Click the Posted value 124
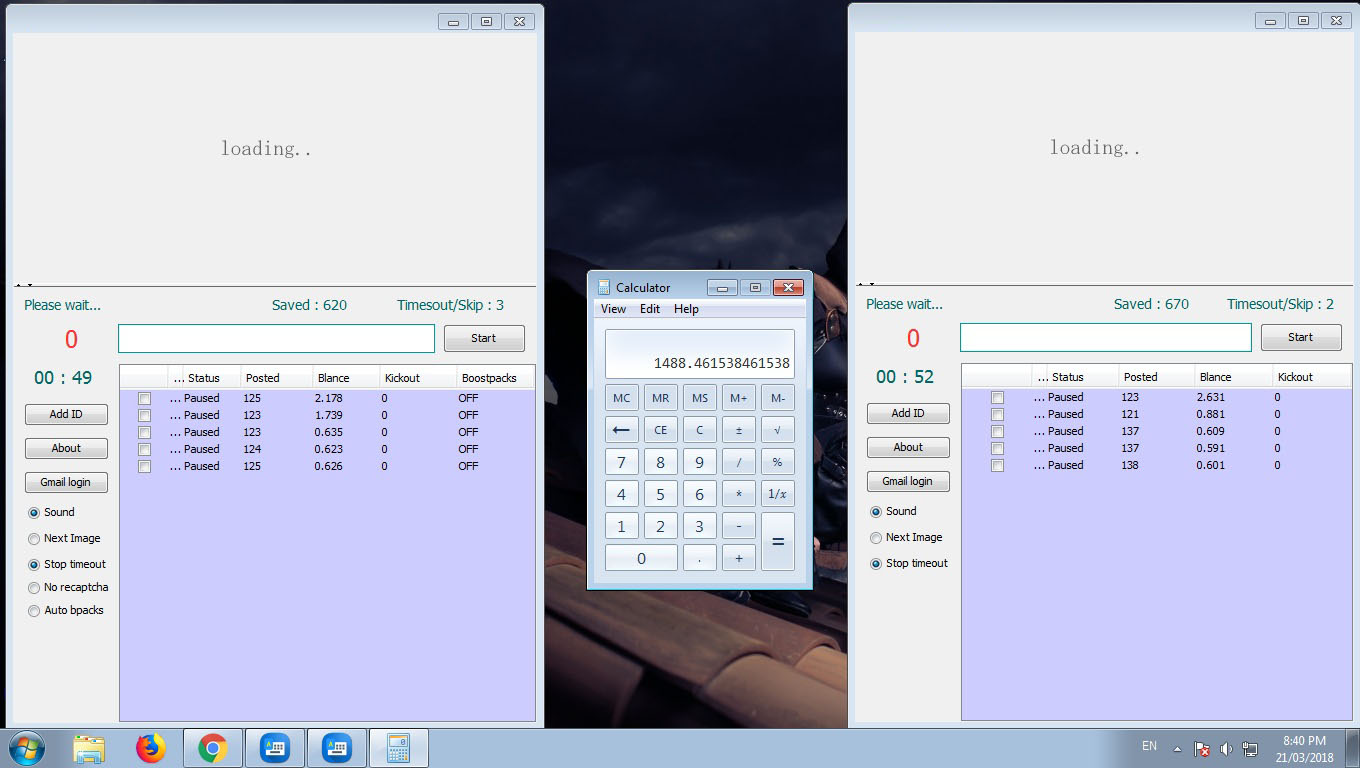Viewport: 1360px width, 768px height. click(x=253, y=449)
